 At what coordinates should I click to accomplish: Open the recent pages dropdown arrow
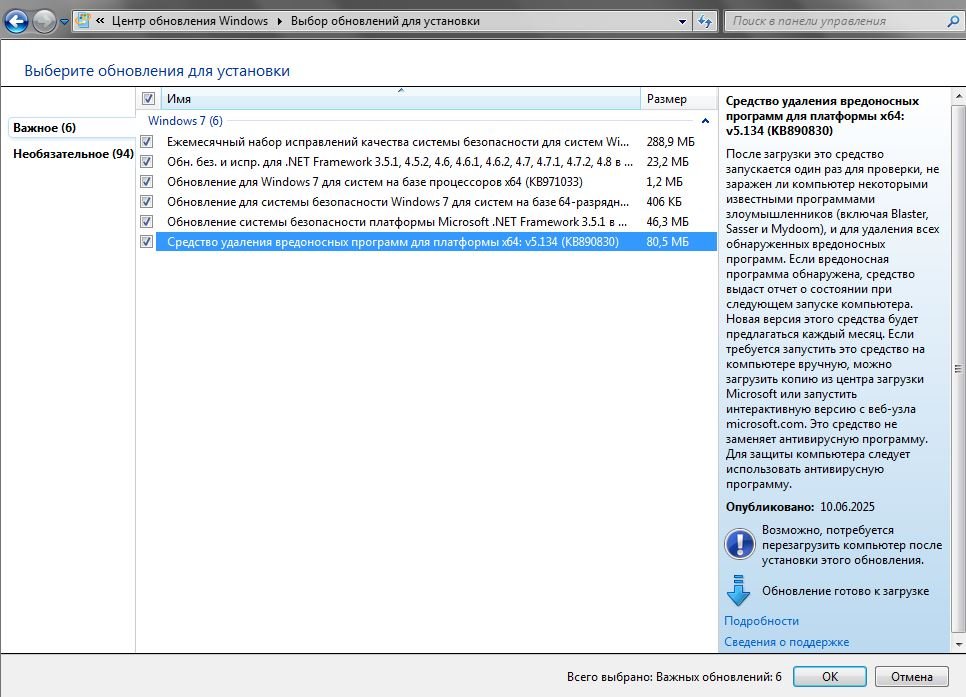64,22
